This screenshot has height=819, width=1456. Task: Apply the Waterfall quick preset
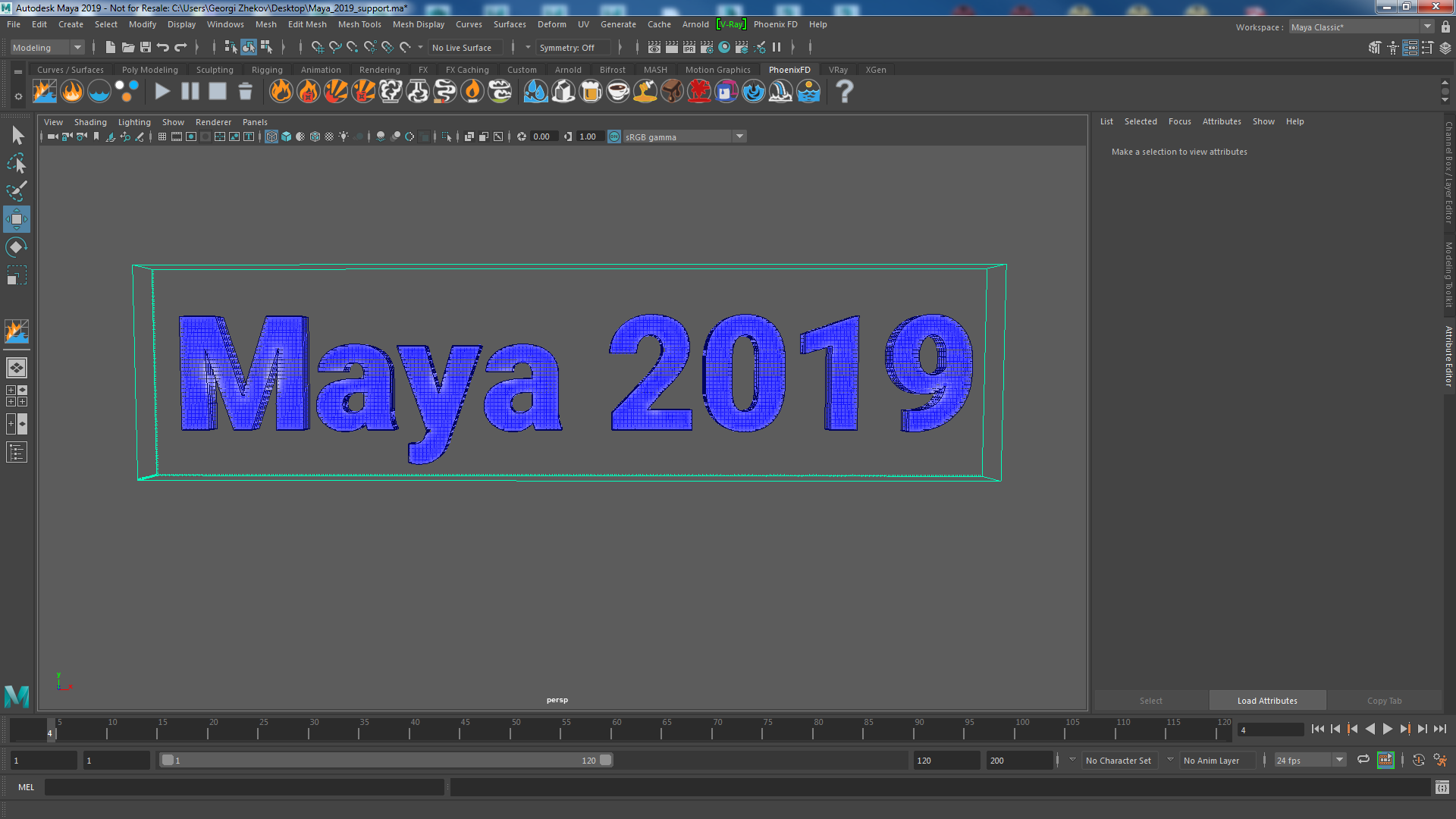pos(781,92)
